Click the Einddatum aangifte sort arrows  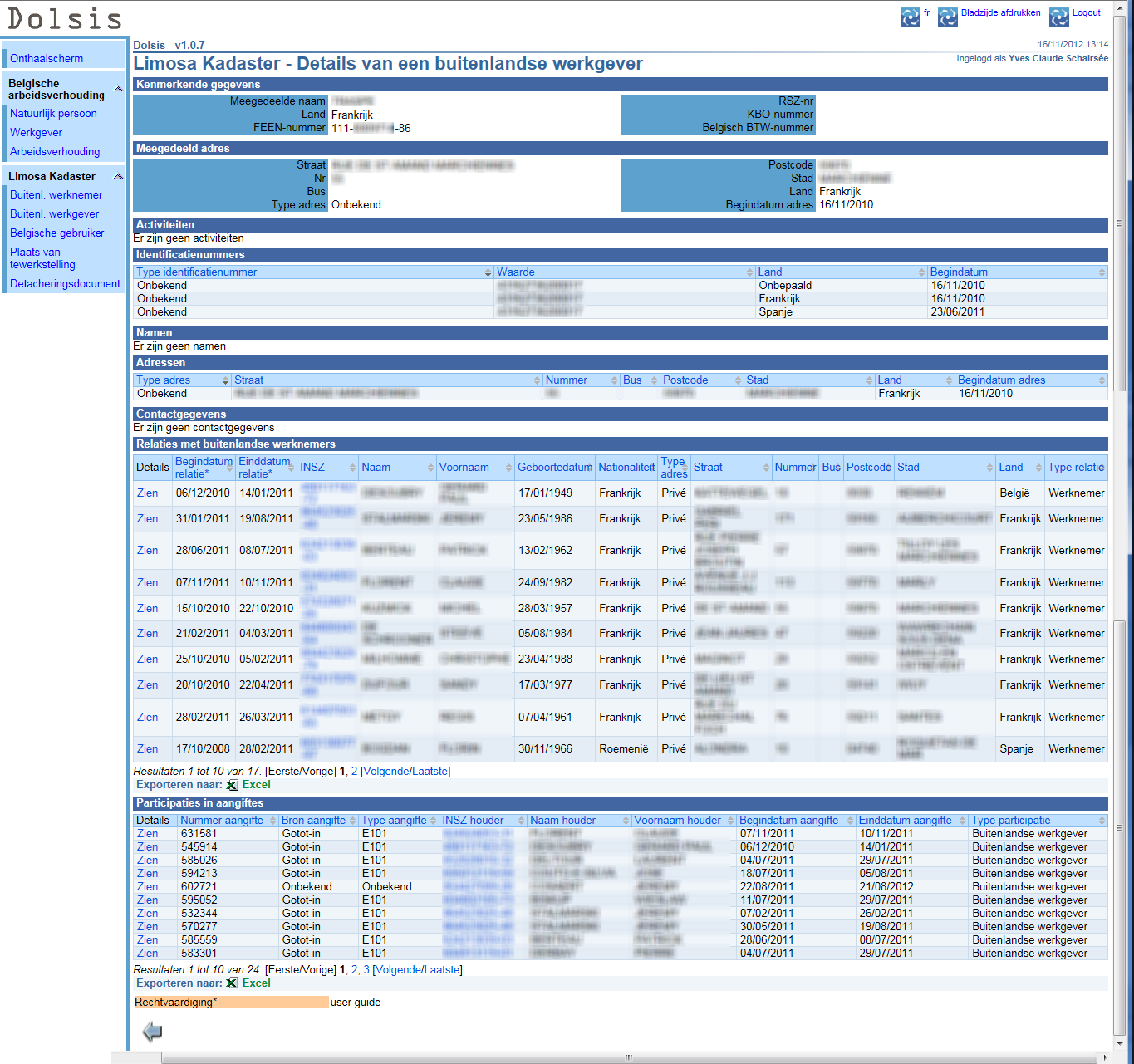pyautogui.click(x=963, y=821)
